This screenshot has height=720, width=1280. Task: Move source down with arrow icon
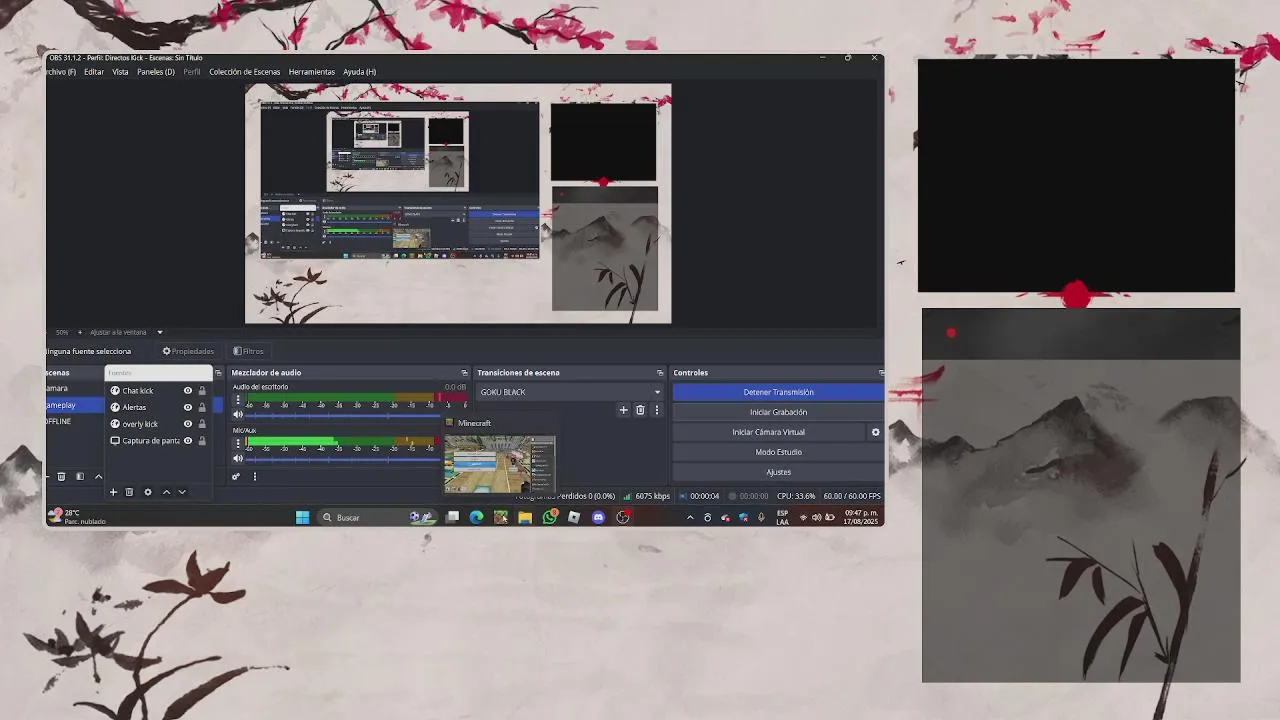(182, 492)
